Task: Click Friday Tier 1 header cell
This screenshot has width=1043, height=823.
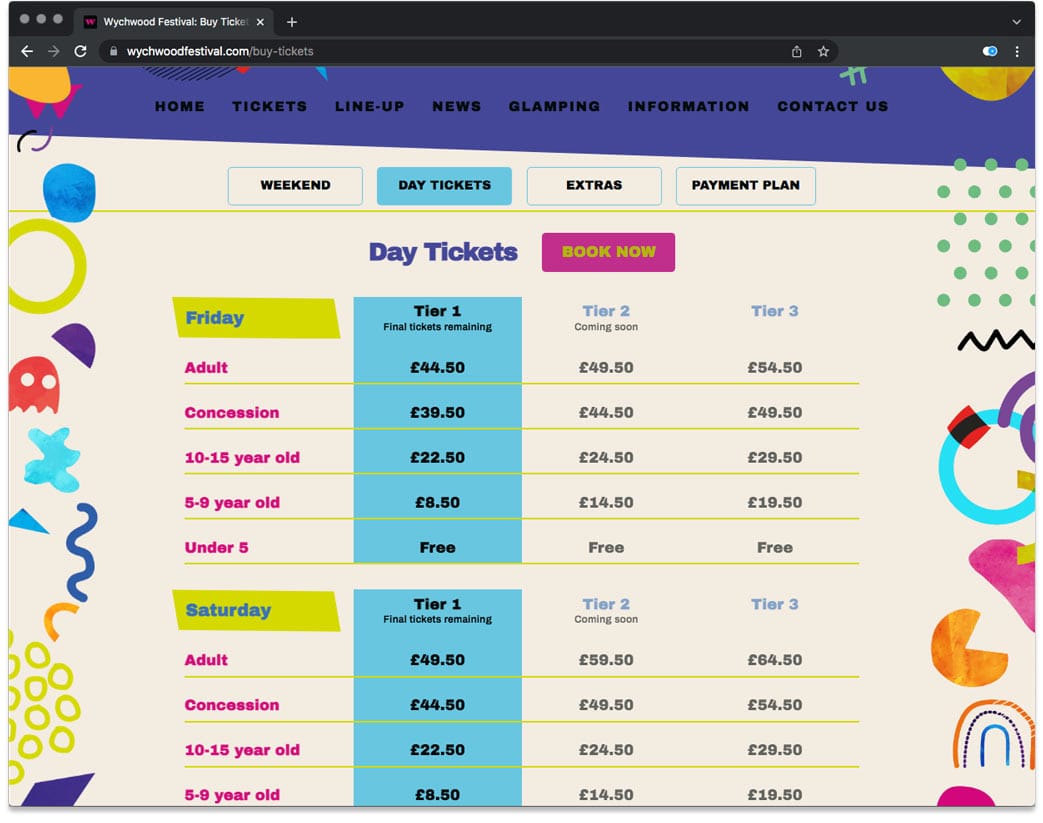Action: coord(438,318)
